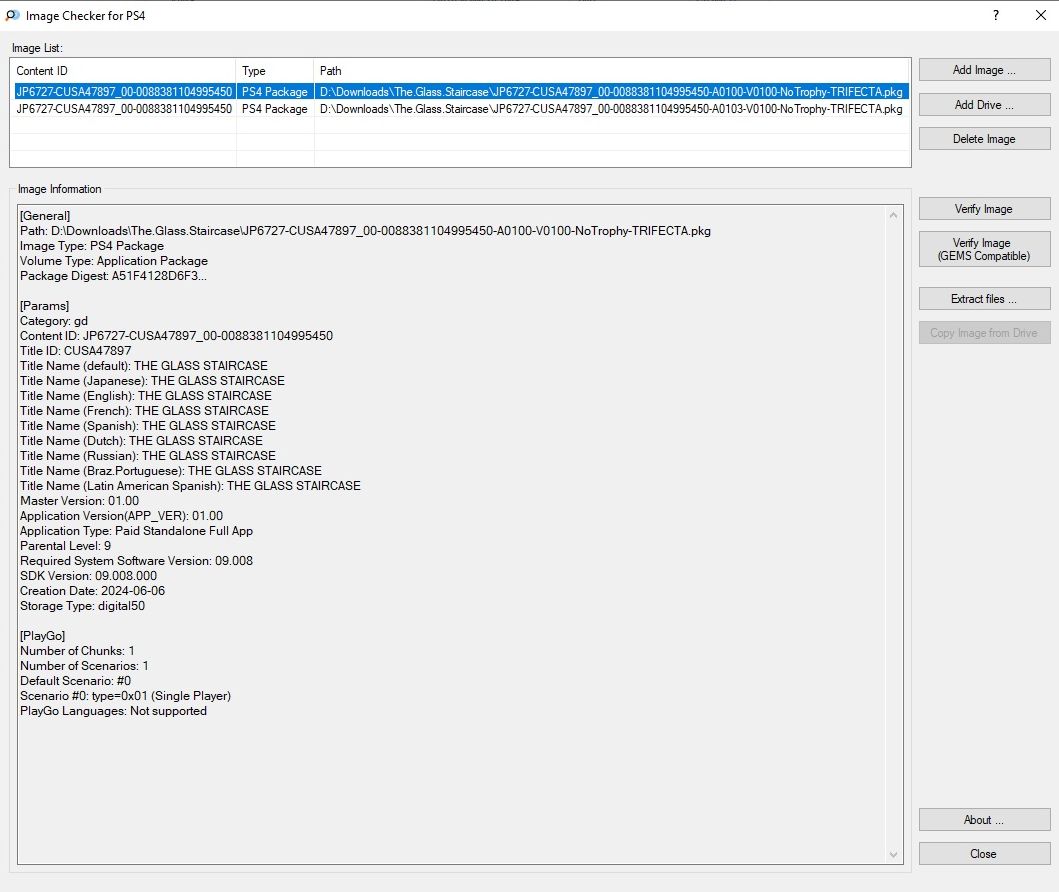Viewport: 1059px width, 892px height.
Task: Open the About dialog
Action: [984, 820]
